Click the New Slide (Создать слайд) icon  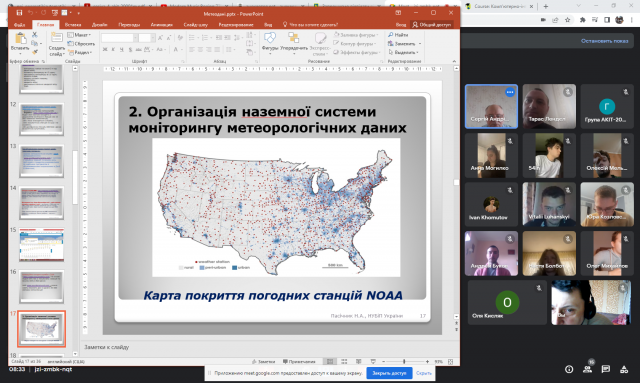click(x=57, y=38)
